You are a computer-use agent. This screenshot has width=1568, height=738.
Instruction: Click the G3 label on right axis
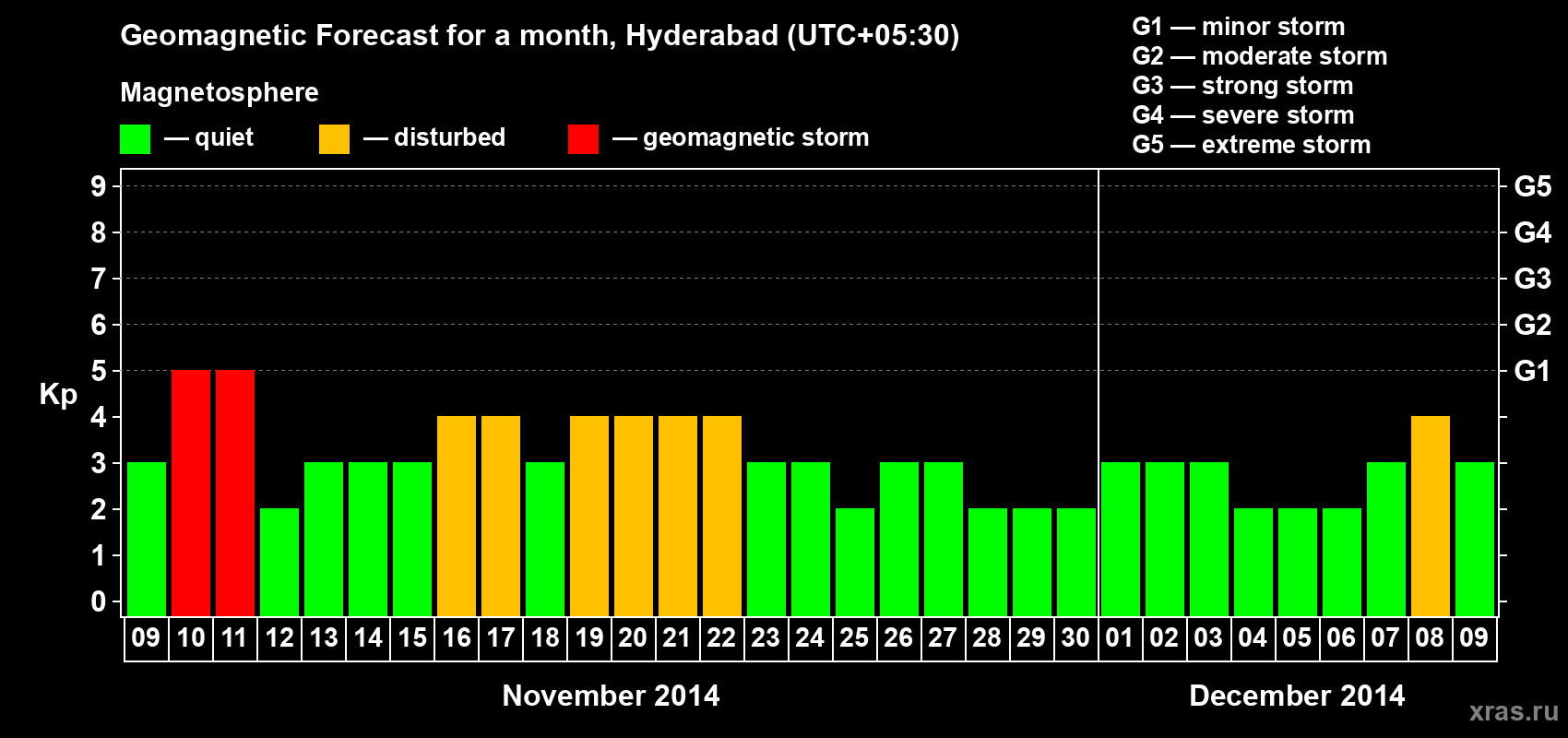point(1533,279)
